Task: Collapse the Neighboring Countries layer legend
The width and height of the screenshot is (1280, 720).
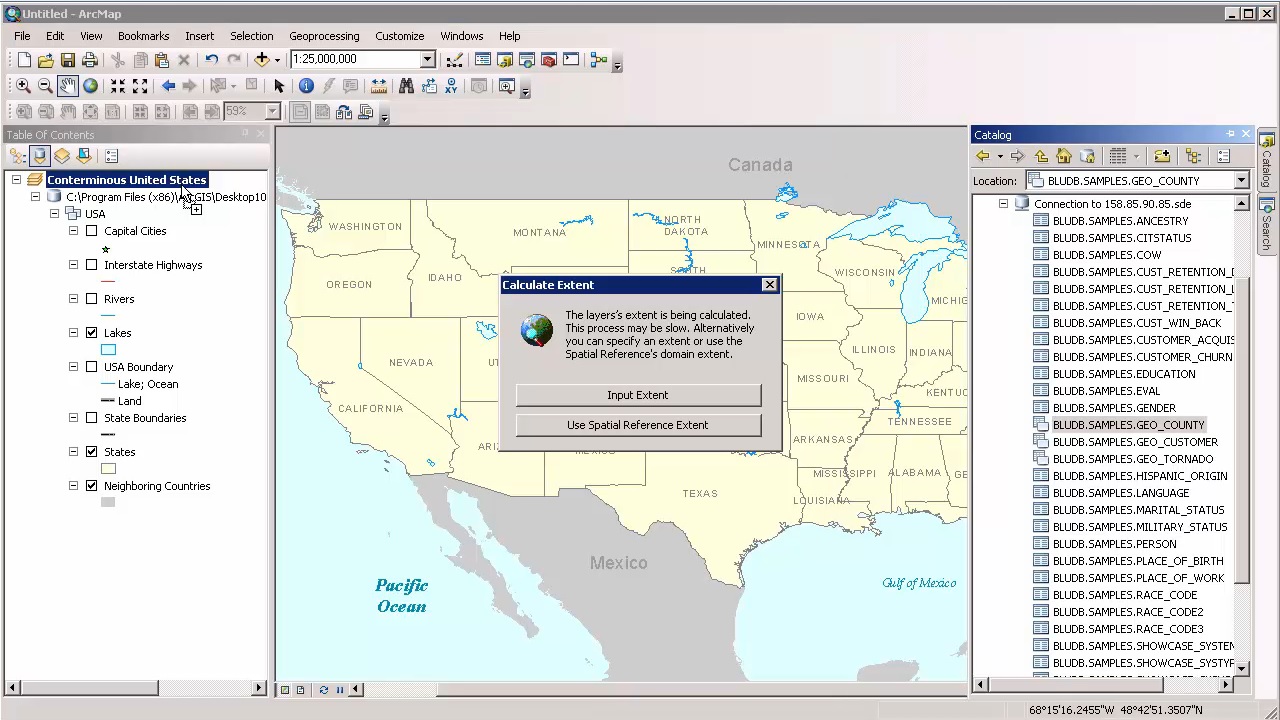Action: (73, 486)
